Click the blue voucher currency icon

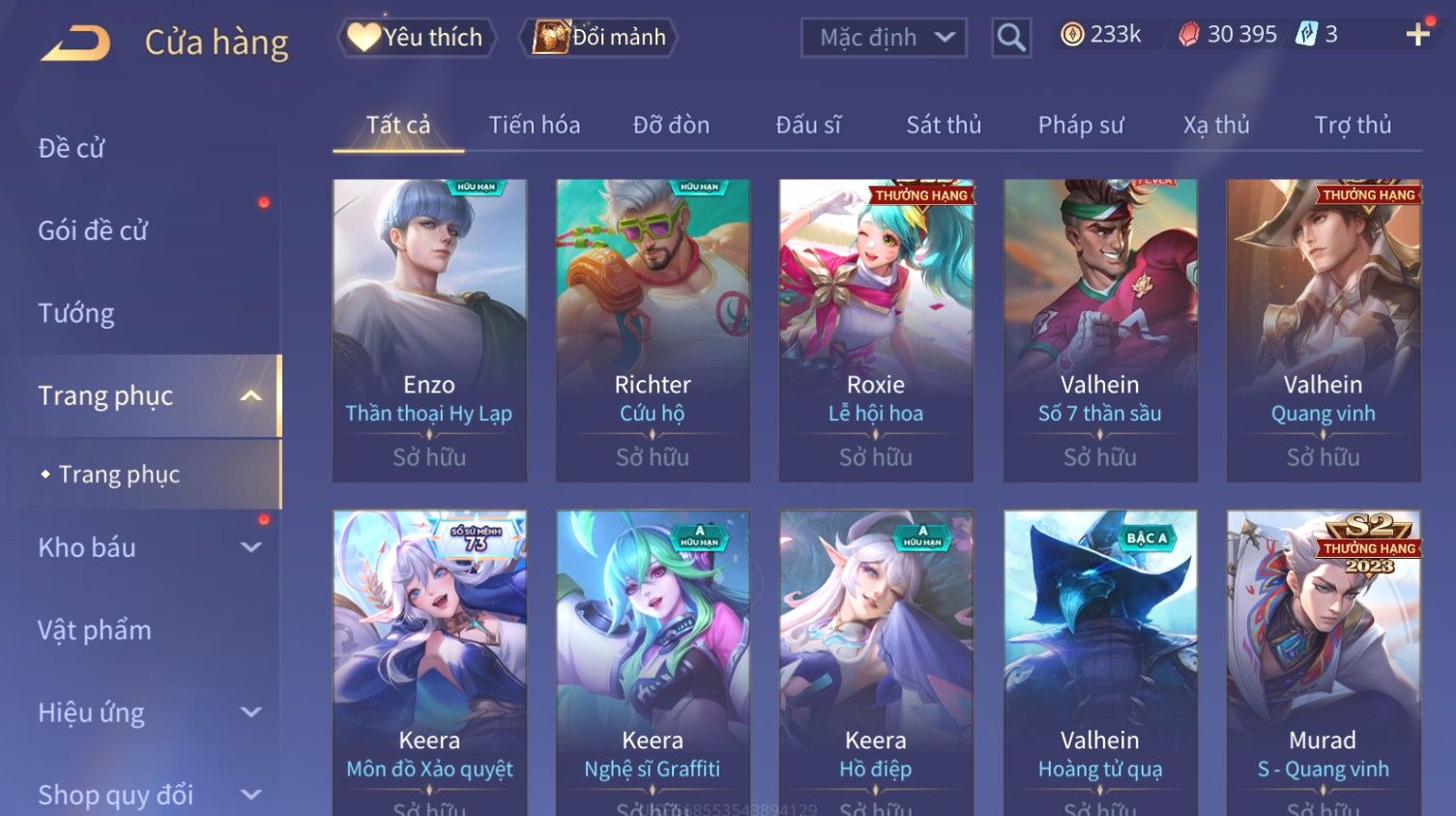click(1306, 35)
